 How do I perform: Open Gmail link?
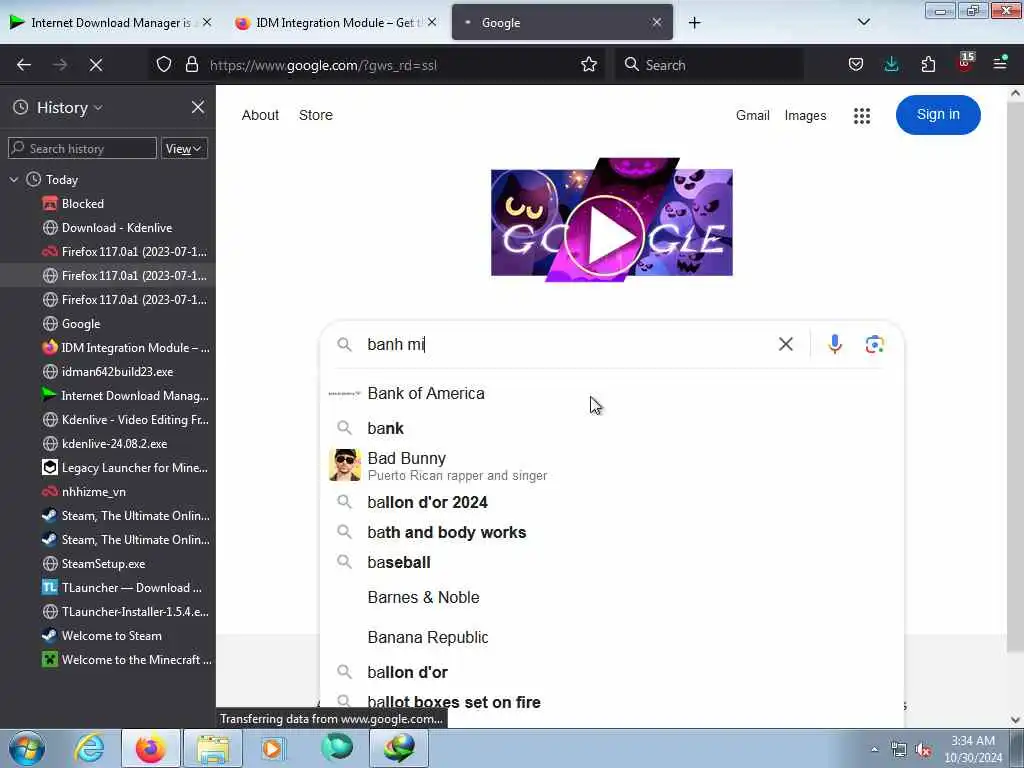click(x=752, y=116)
